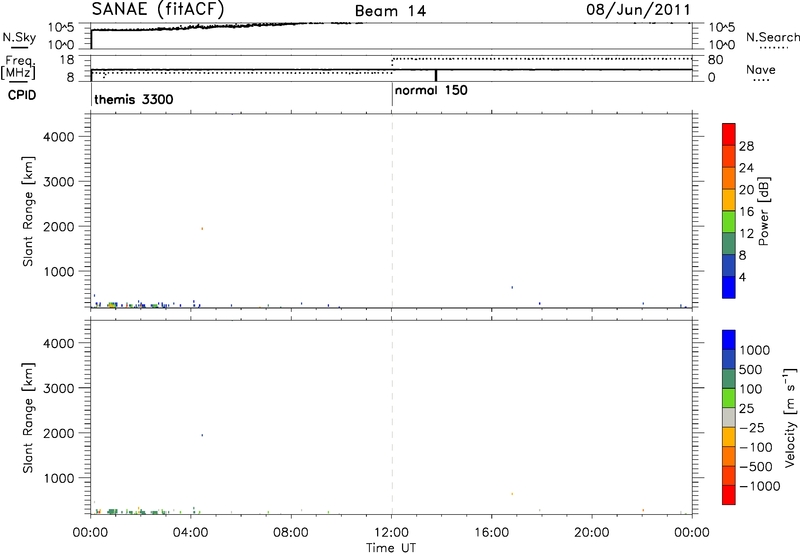The image size is (800, 554).
Task: Select the "28" Power colorbar tick label
Action: 746,146
